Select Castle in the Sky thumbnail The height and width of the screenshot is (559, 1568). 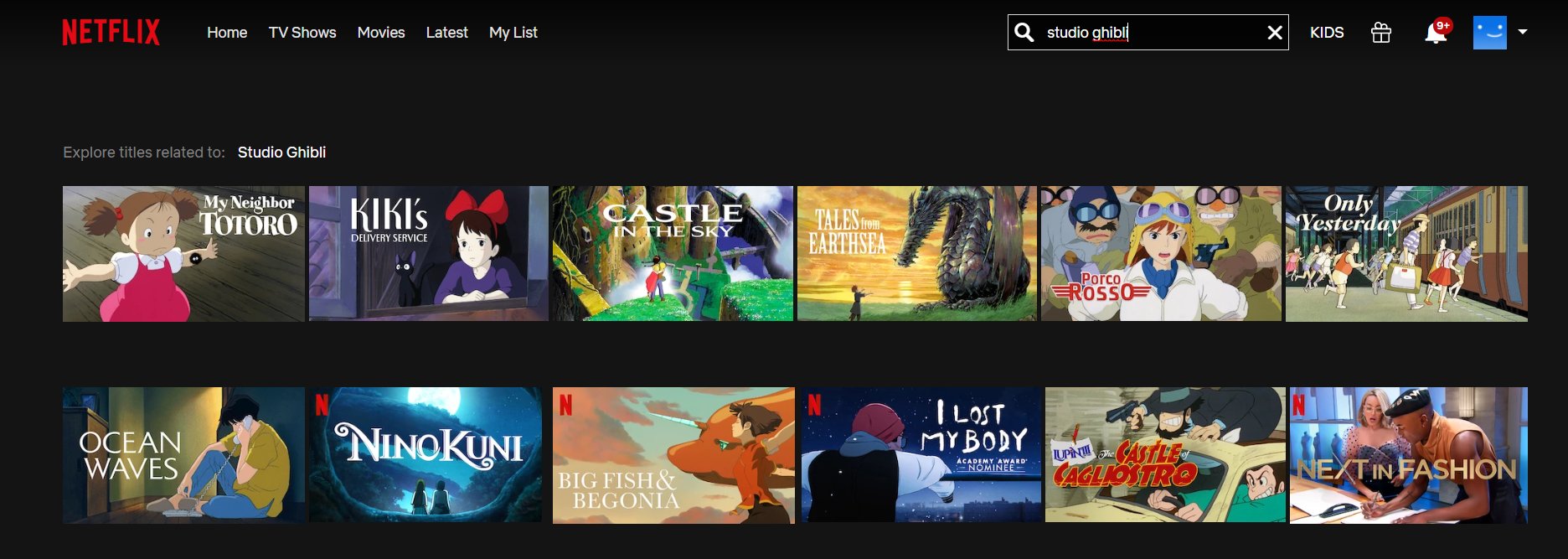pyautogui.click(x=673, y=254)
